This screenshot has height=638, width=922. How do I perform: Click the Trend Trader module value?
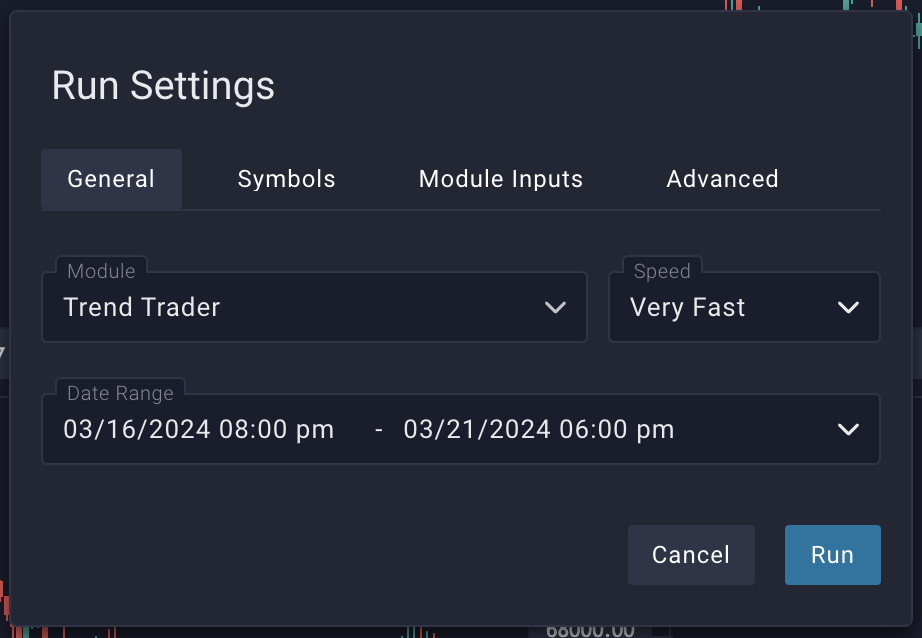coord(142,308)
